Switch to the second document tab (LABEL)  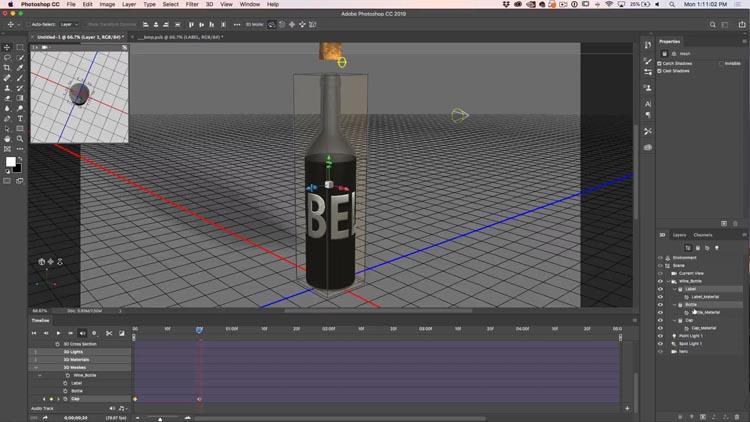coord(181,37)
